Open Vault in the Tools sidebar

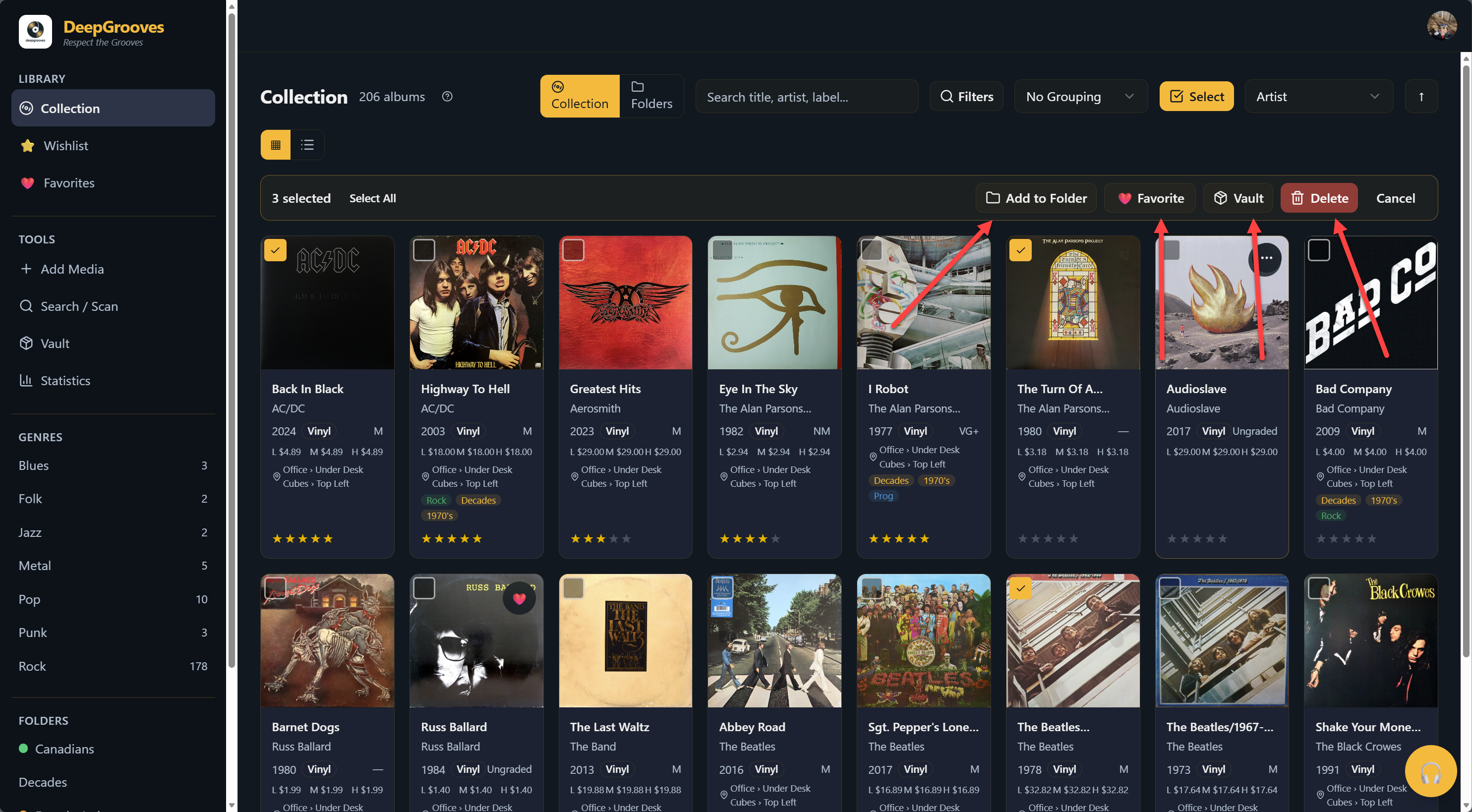click(113, 344)
